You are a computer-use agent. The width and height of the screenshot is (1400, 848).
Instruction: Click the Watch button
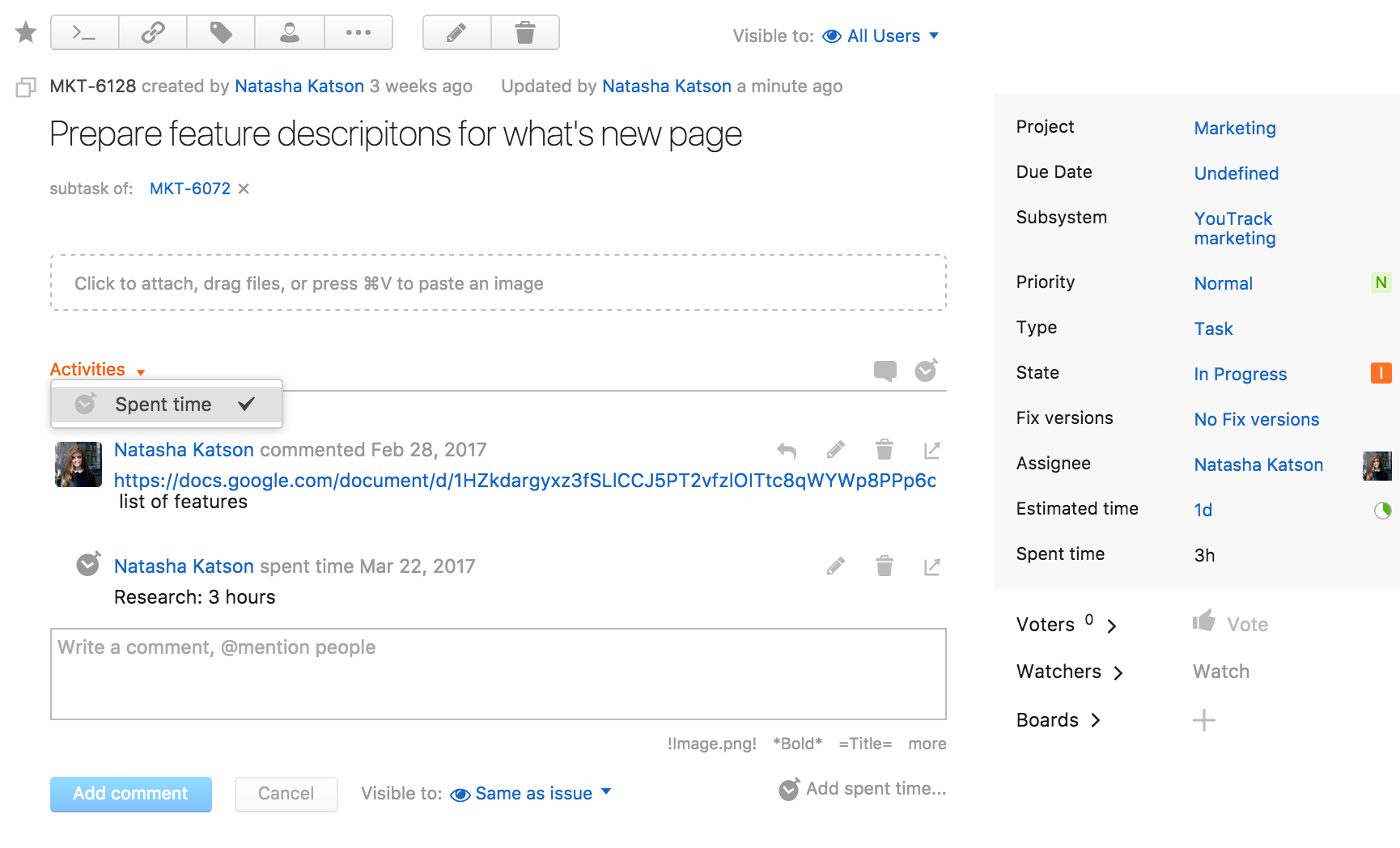tap(1220, 672)
